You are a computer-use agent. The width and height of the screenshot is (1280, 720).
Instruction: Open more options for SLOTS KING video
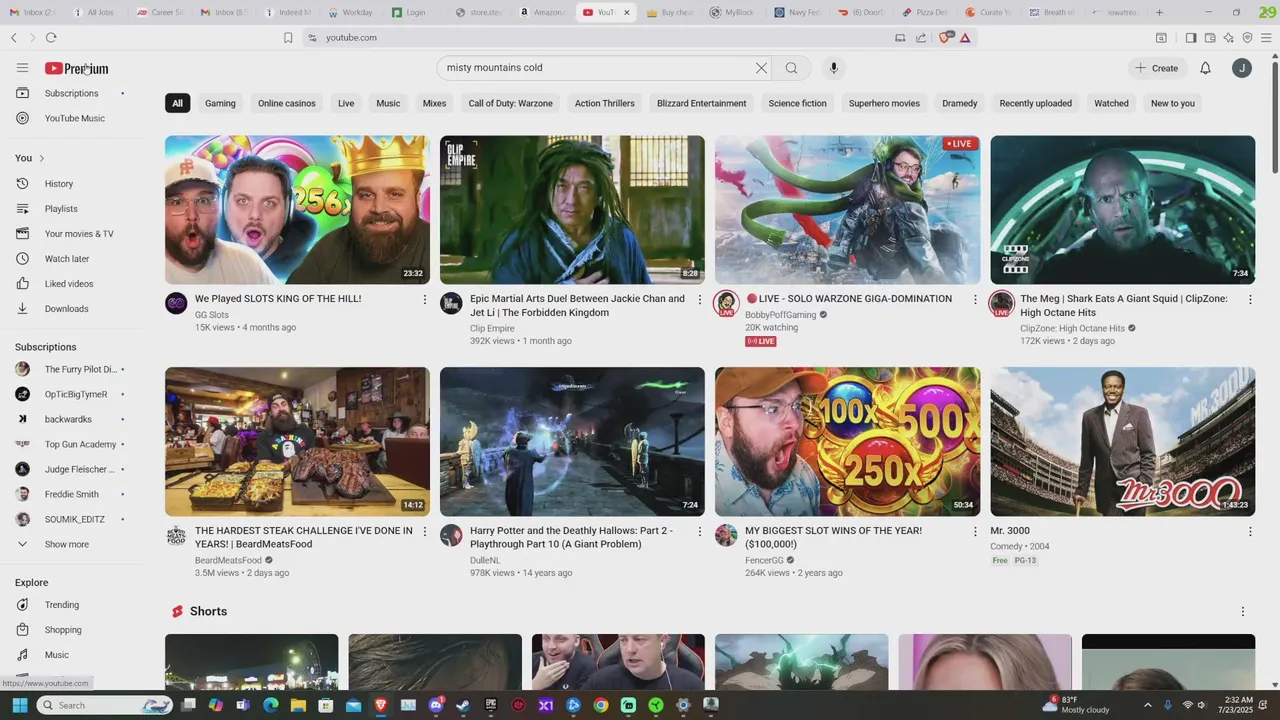(424, 299)
